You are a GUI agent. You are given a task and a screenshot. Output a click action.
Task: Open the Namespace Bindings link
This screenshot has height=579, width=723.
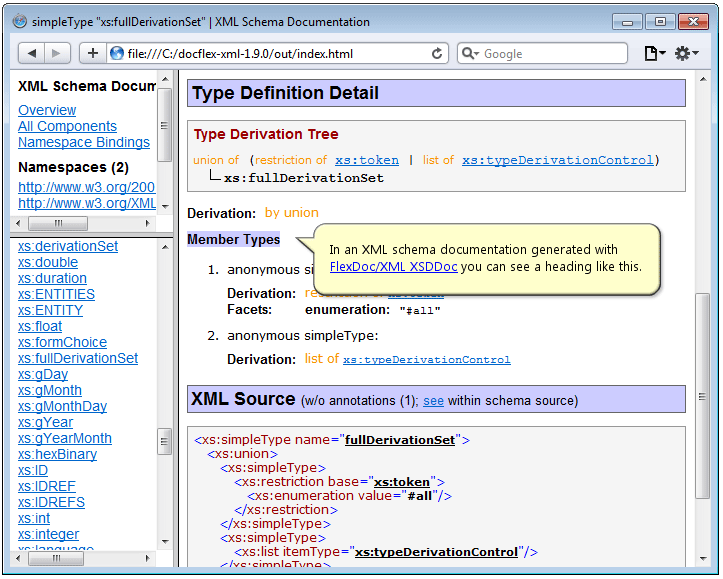pos(84,142)
